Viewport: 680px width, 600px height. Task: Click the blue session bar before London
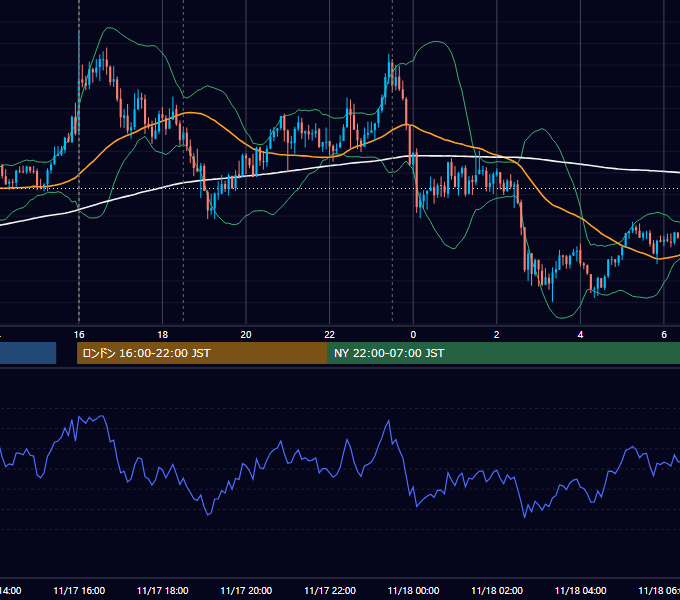(28, 353)
